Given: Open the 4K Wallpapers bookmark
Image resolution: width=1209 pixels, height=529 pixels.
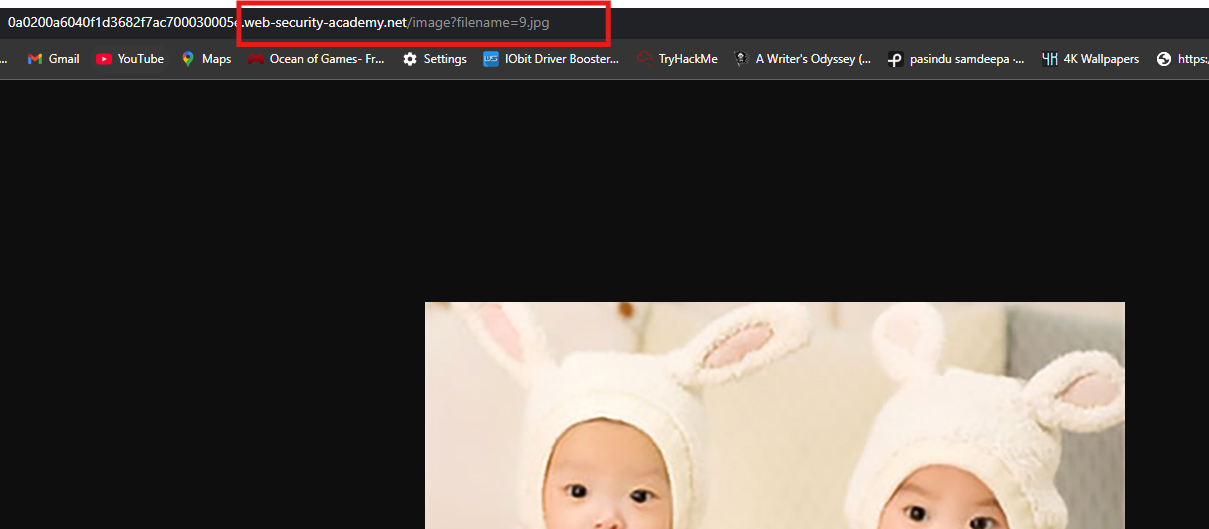Looking at the screenshot, I should [1091, 59].
